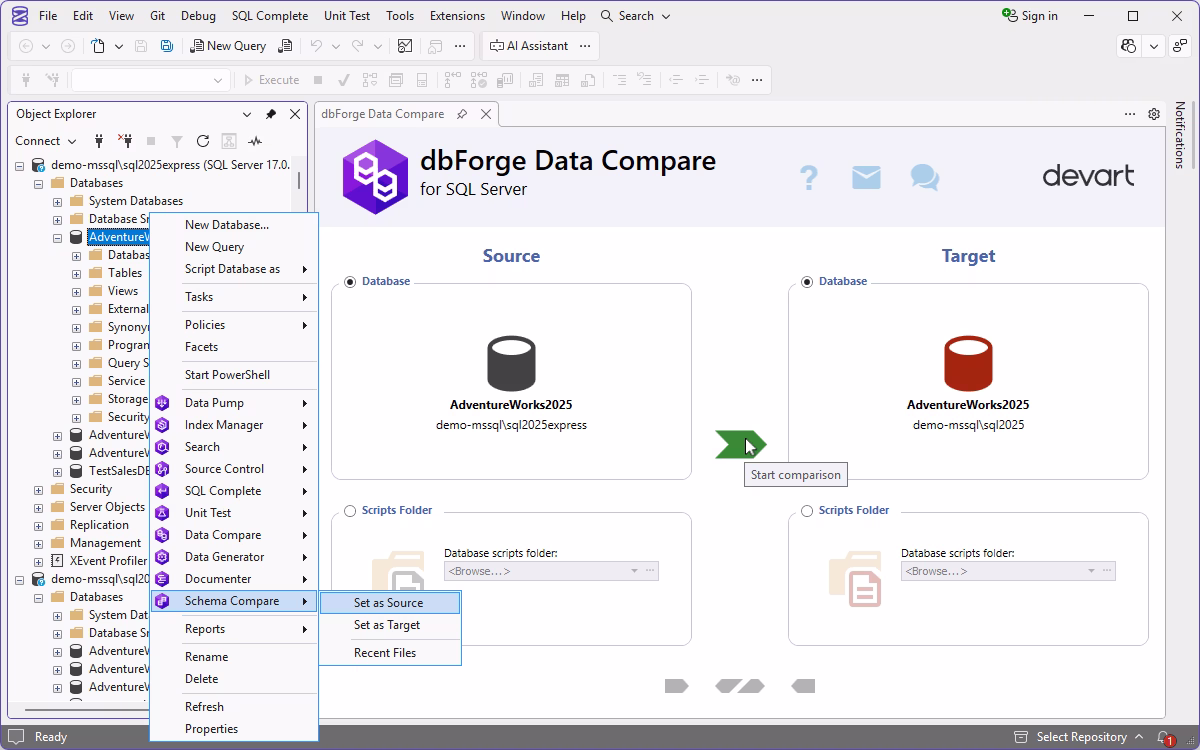This screenshot has width=1200, height=750.
Task: Choose Set as Target from submenu
Action: pyautogui.click(x=390, y=625)
